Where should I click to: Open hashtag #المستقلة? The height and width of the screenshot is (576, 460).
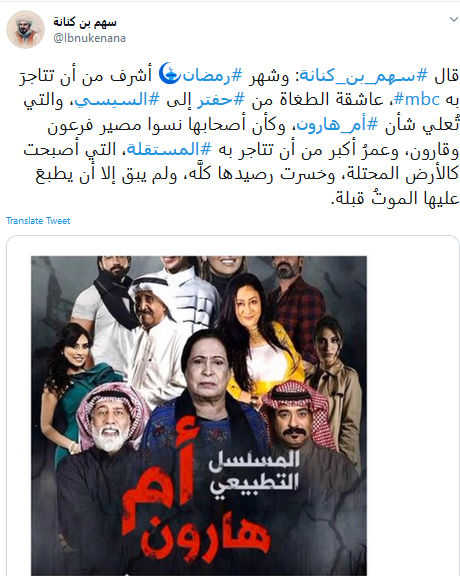point(169,149)
